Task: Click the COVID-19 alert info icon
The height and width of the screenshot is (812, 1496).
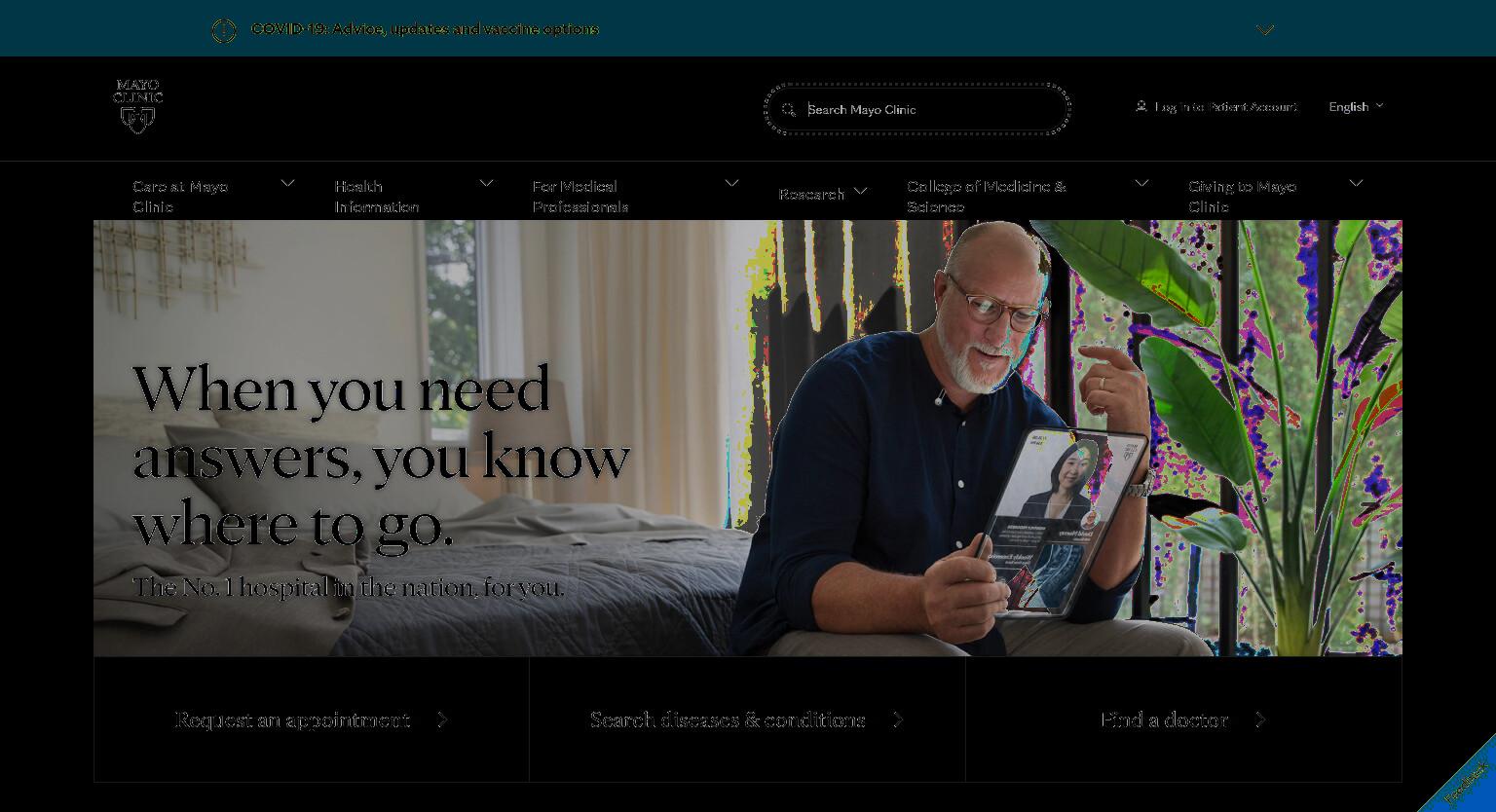Action: point(224,31)
